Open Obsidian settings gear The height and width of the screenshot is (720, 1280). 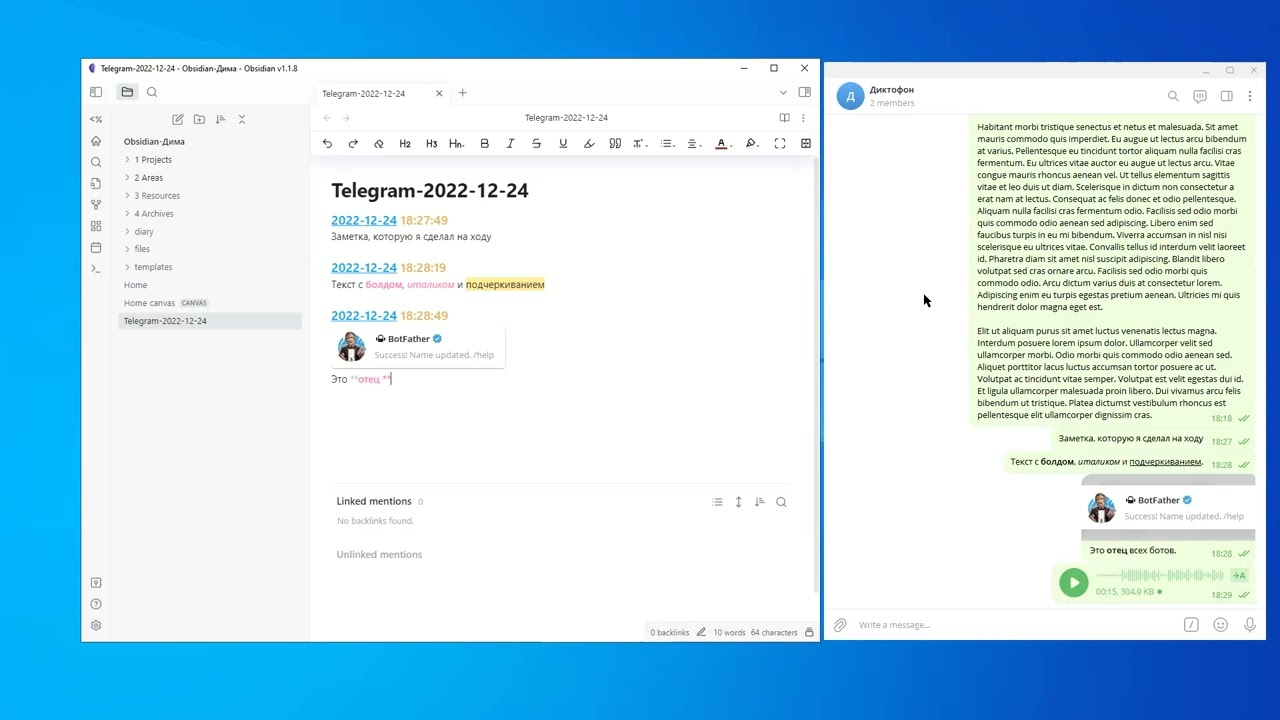point(96,625)
